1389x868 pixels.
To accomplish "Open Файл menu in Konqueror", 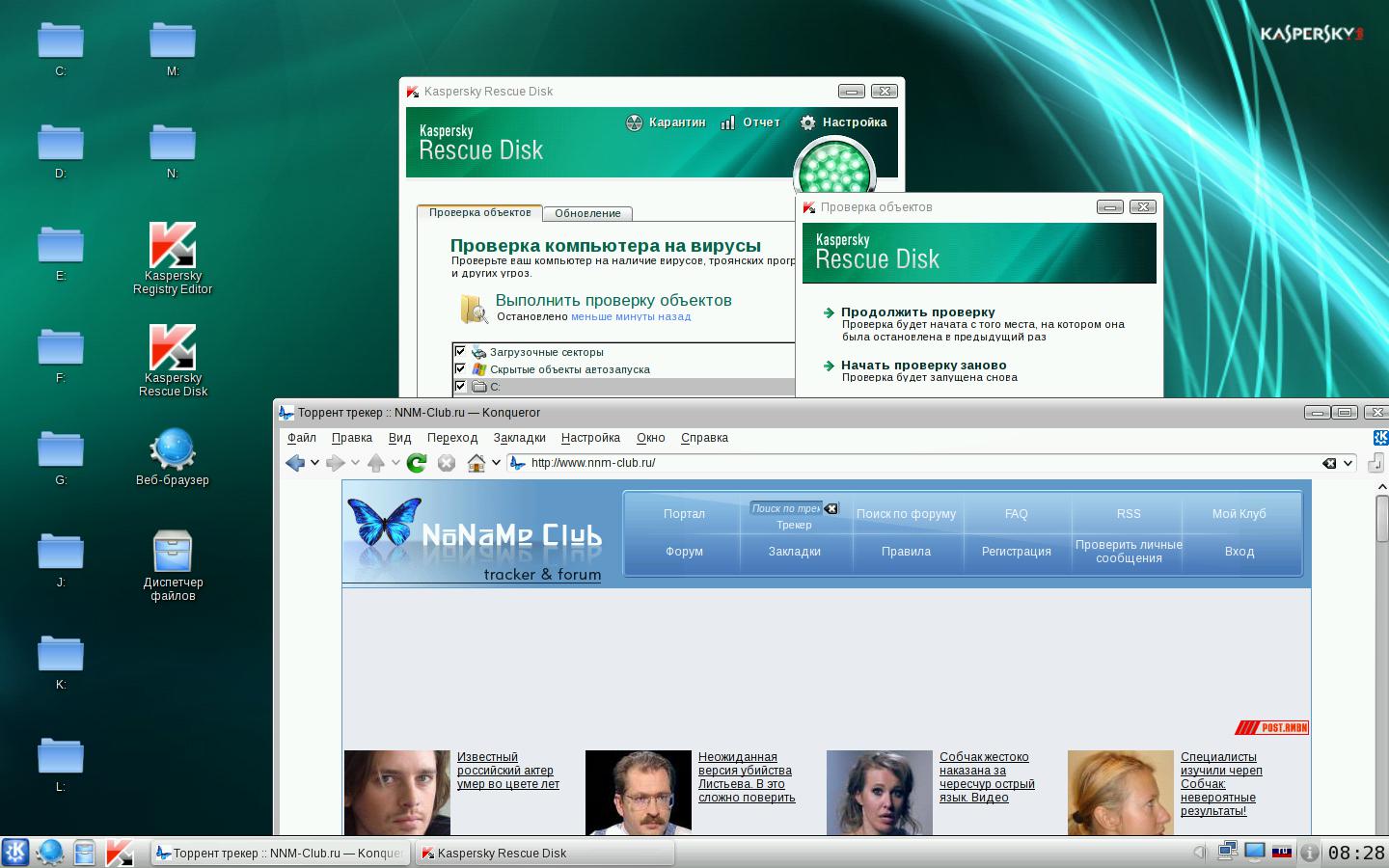I will [302, 438].
